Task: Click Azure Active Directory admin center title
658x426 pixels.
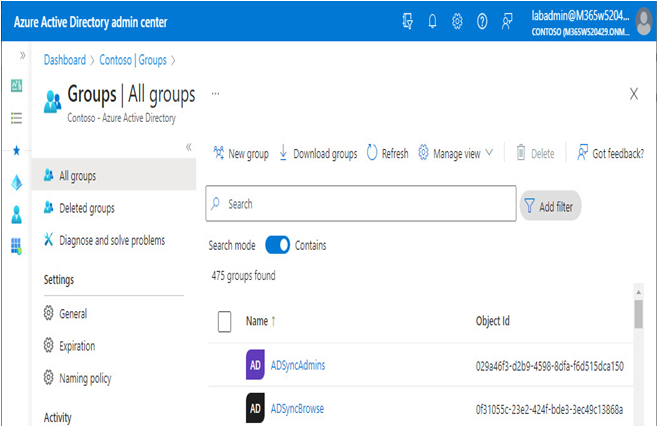Action: click(x=90, y=22)
